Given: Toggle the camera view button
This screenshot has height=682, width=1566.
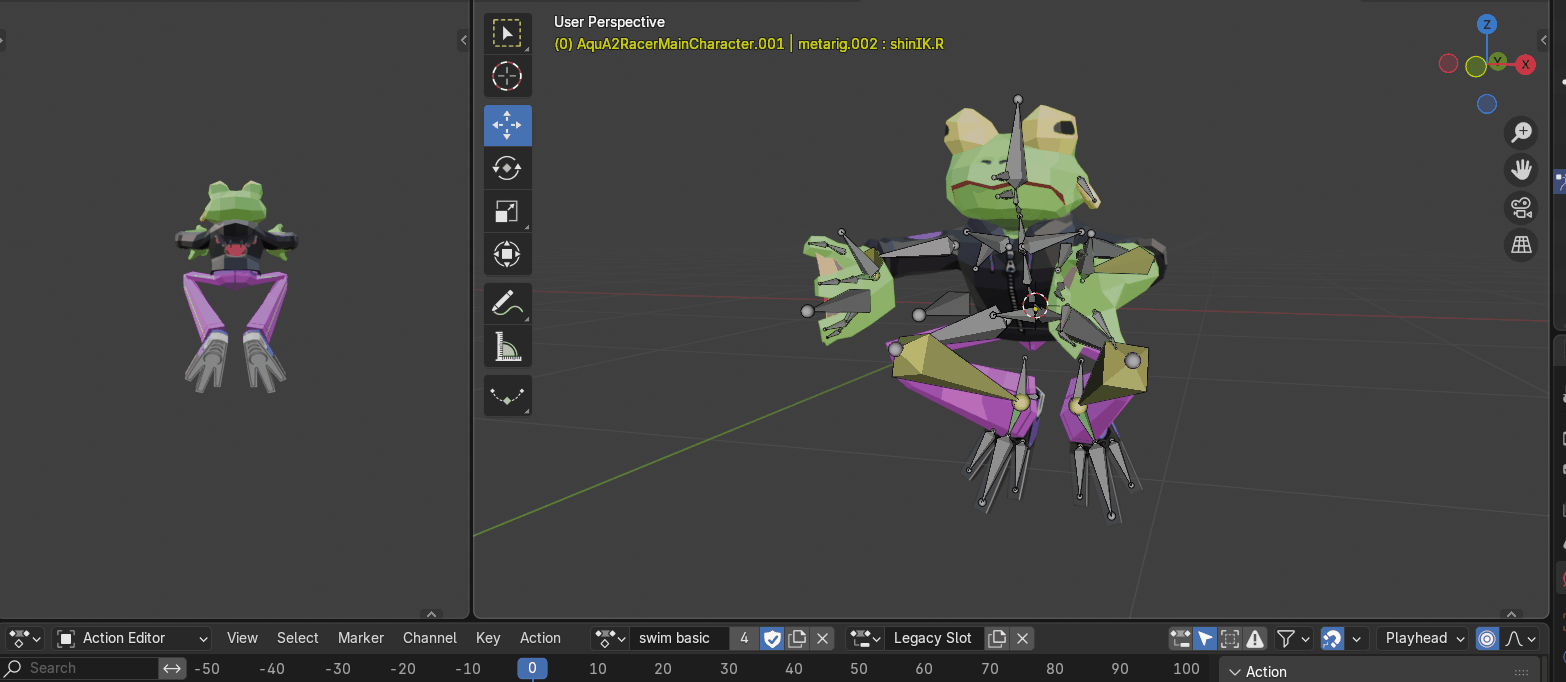Looking at the screenshot, I should click(x=1521, y=208).
